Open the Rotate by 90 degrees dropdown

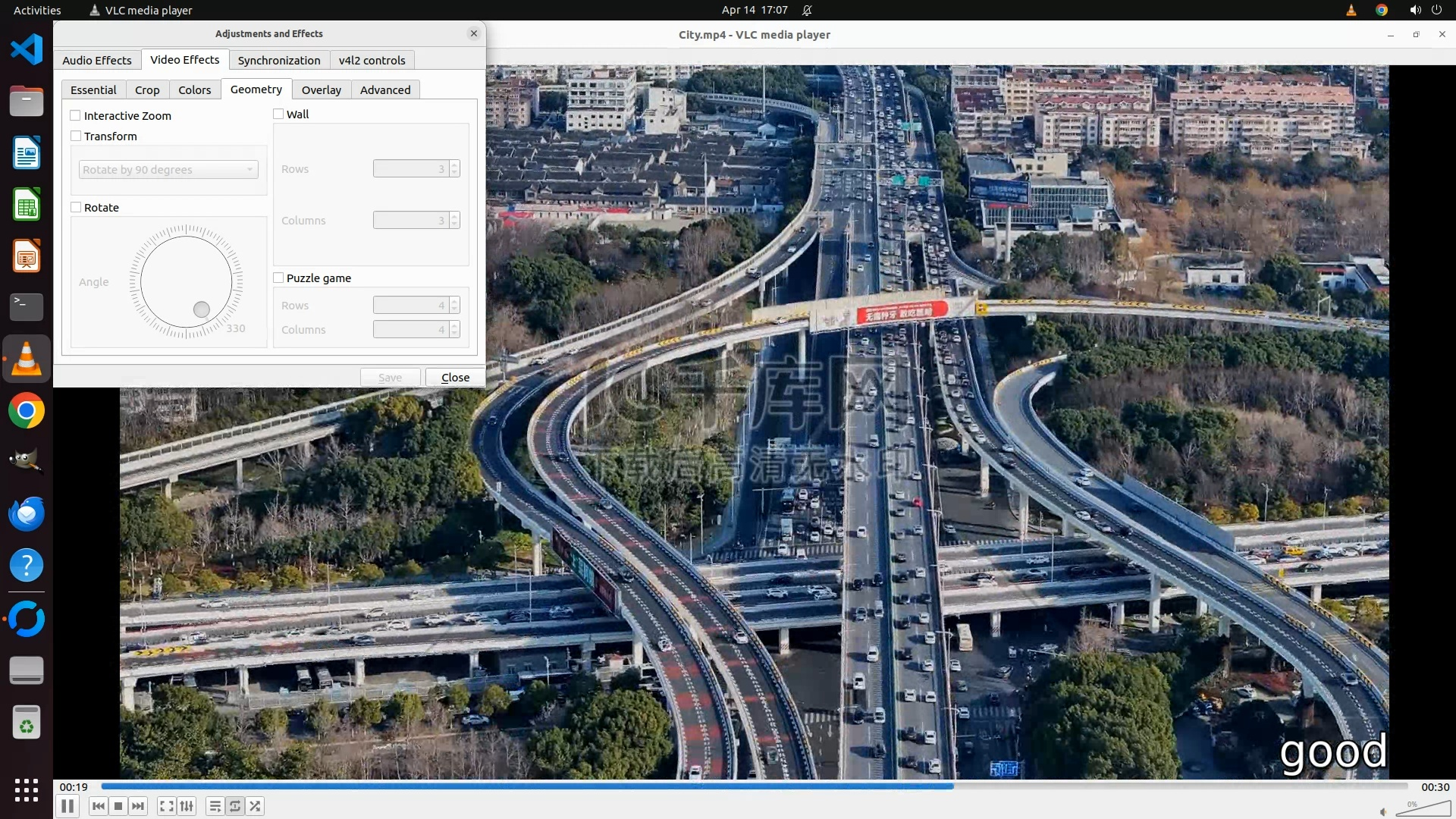point(168,170)
